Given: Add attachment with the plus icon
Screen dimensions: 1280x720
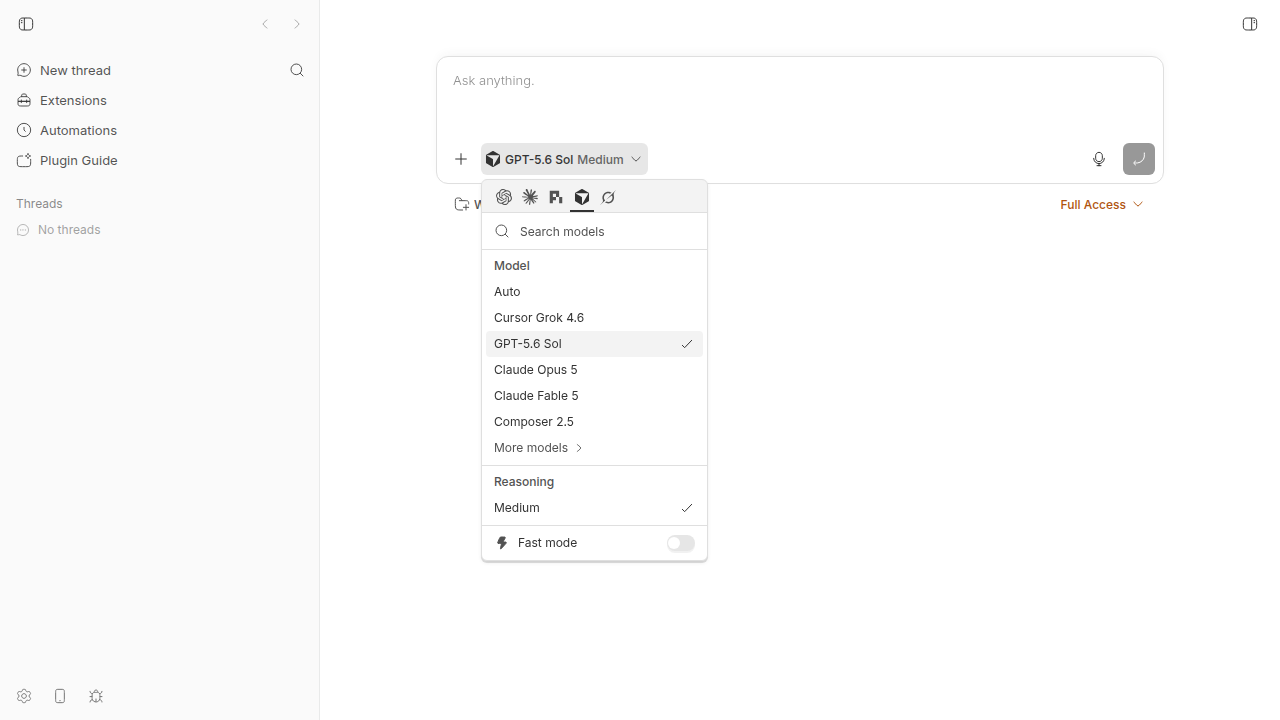Looking at the screenshot, I should tap(461, 159).
